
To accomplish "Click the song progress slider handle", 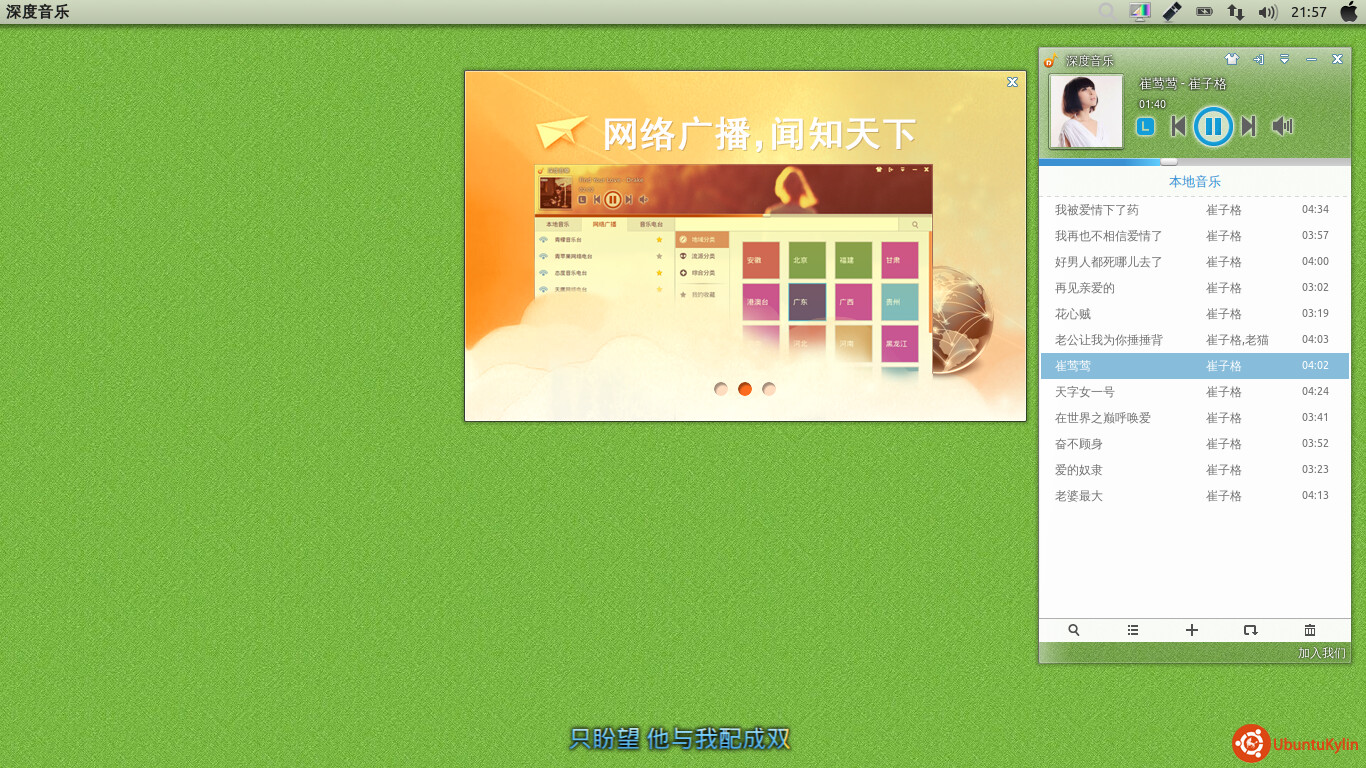I will (1169, 161).
